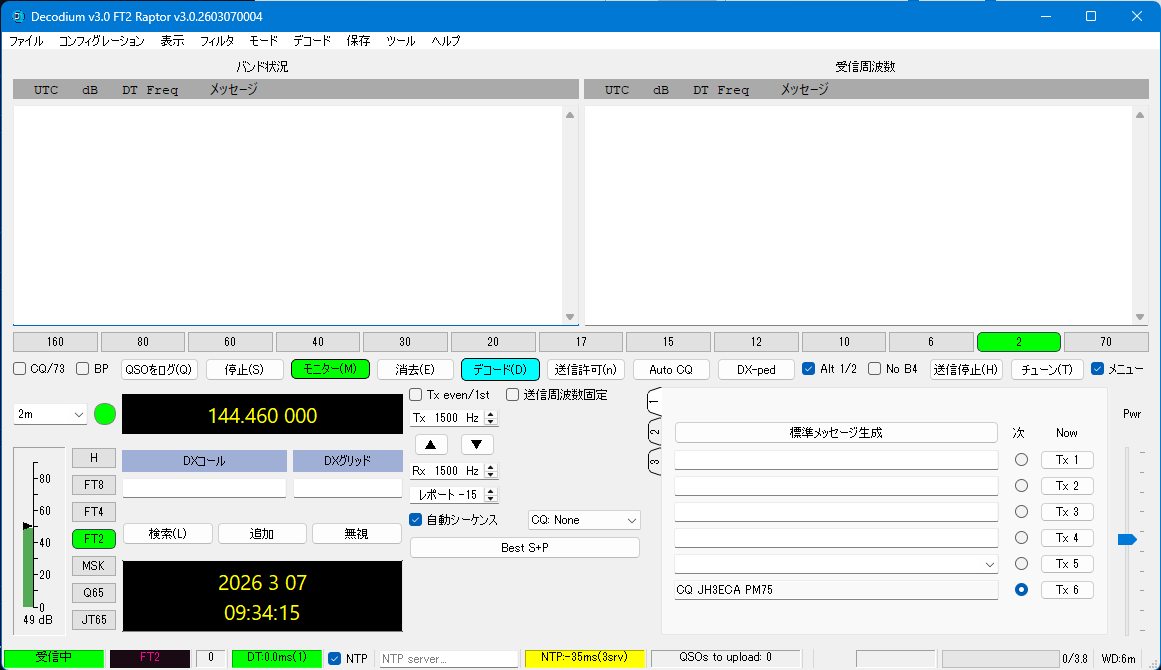Select the Q65 mode button

click(x=94, y=592)
